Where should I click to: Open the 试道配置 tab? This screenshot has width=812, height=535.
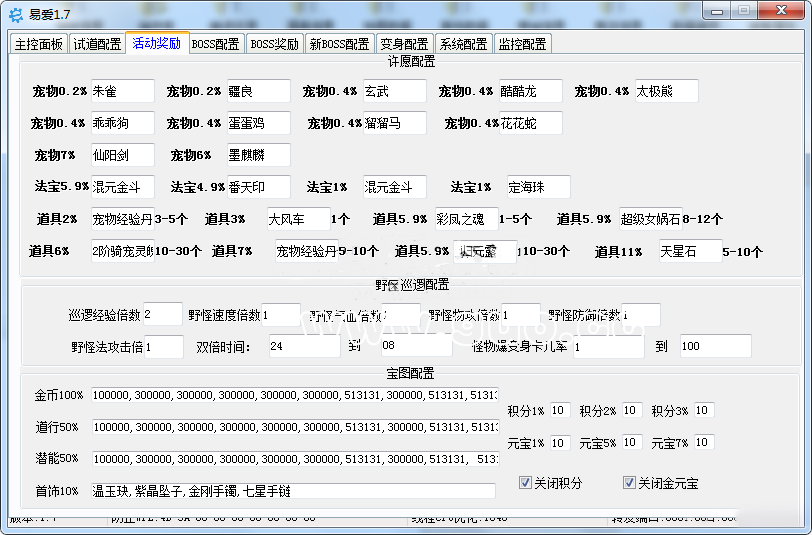click(x=97, y=44)
